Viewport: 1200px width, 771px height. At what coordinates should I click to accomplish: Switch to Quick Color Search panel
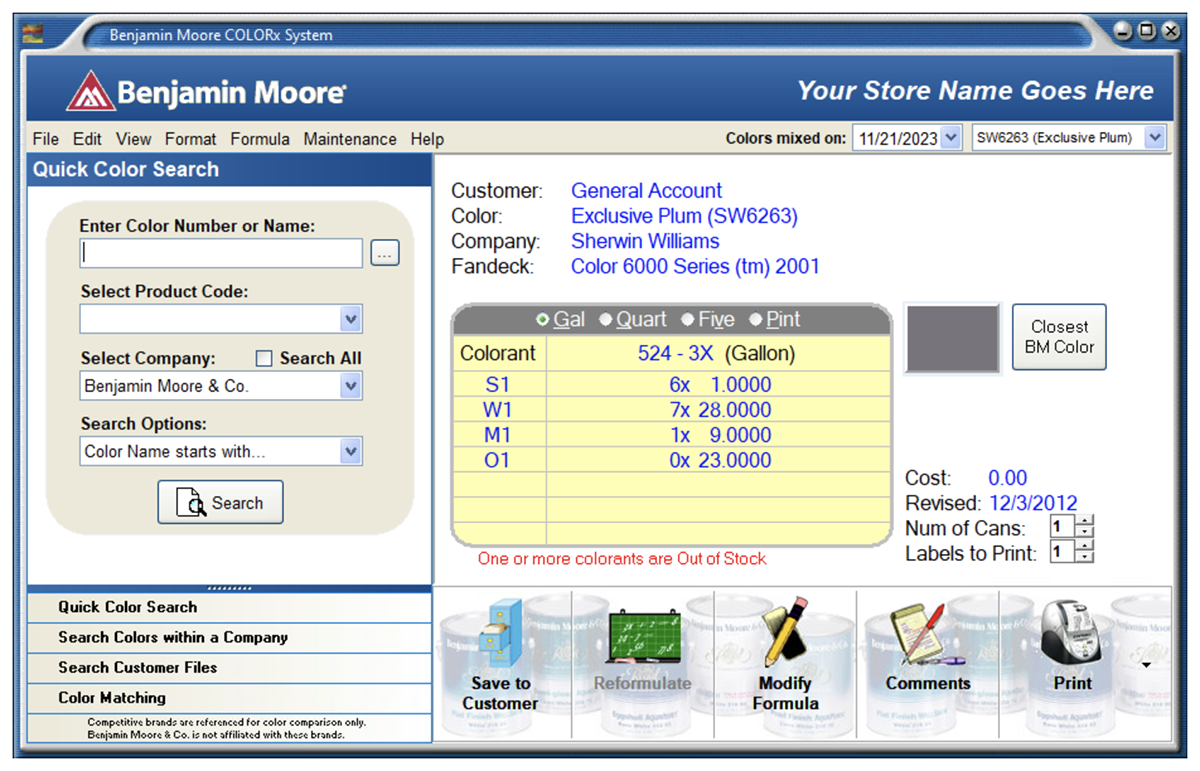click(x=230, y=608)
